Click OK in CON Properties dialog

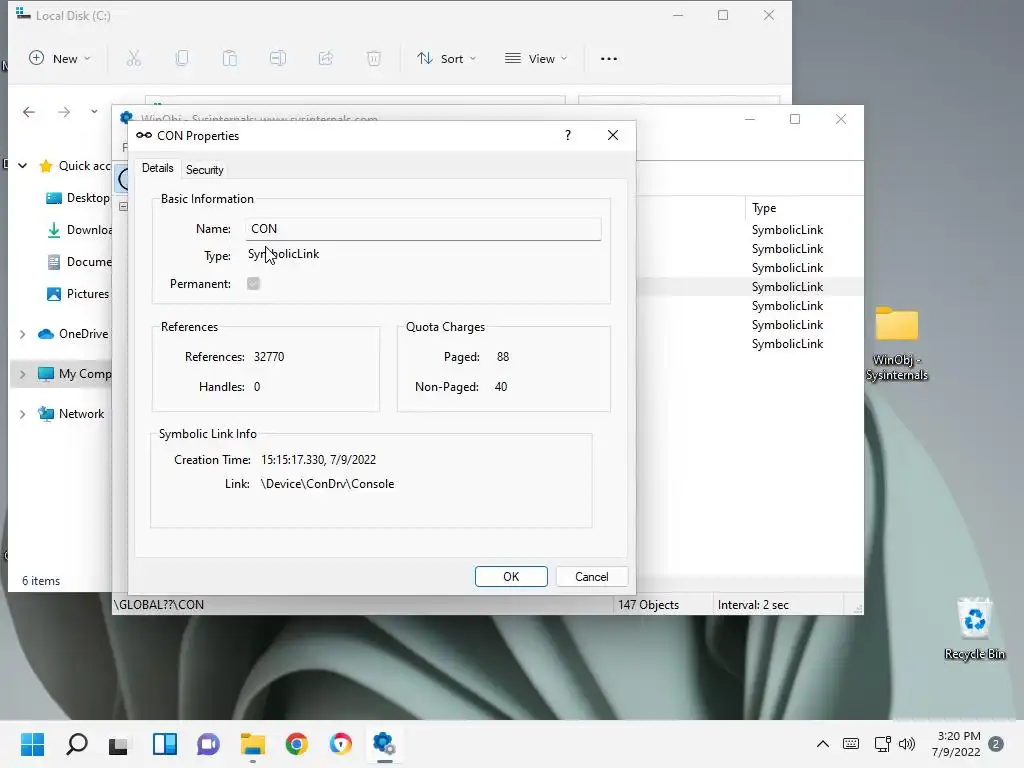pos(511,577)
